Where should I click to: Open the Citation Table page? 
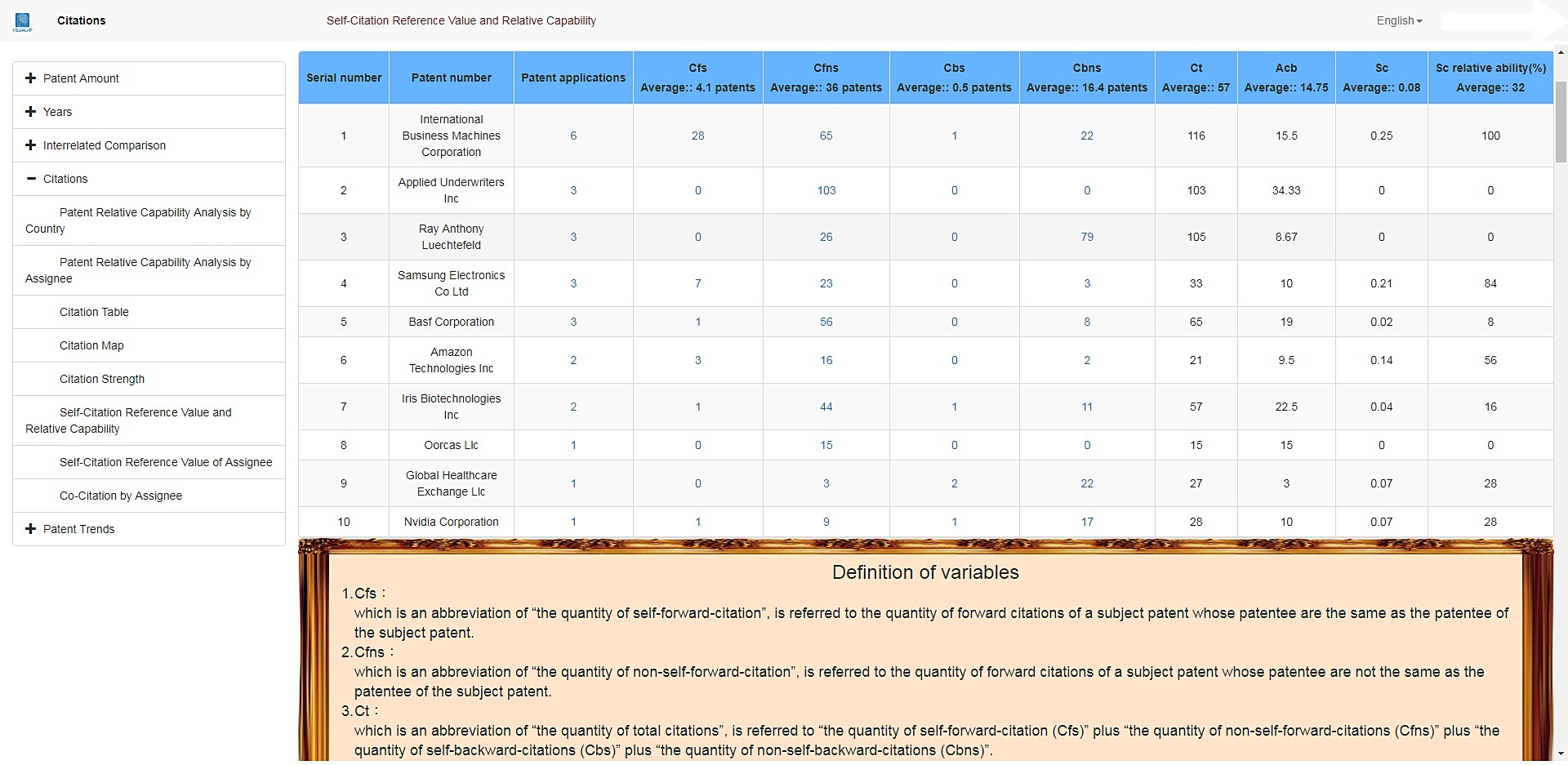(149, 312)
